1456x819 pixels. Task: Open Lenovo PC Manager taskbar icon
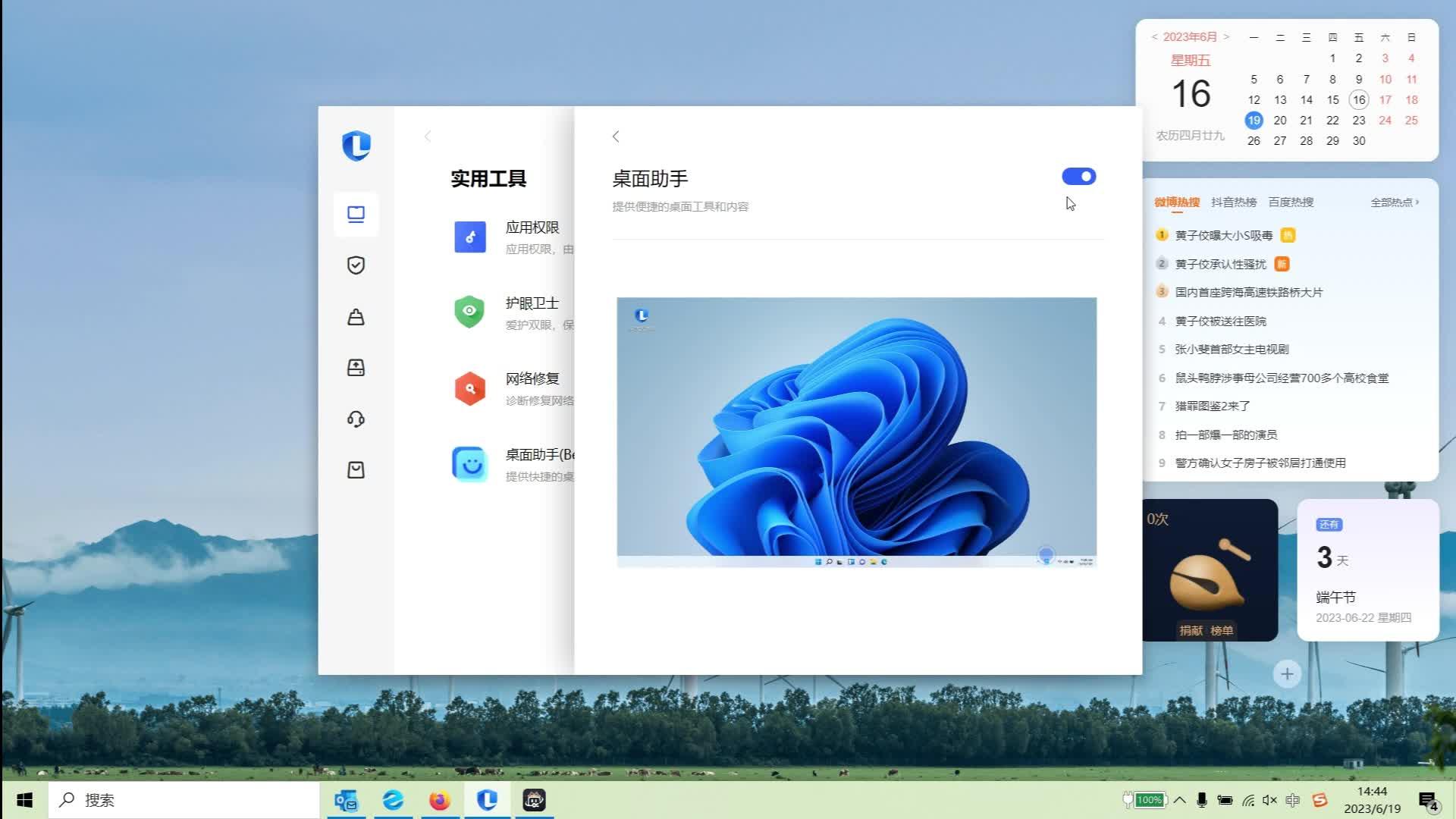point(487,800)
